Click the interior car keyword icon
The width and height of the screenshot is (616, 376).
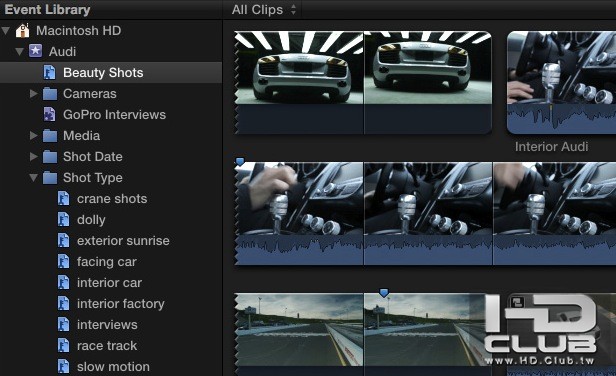pyautogui.click(x=63, y=282)
